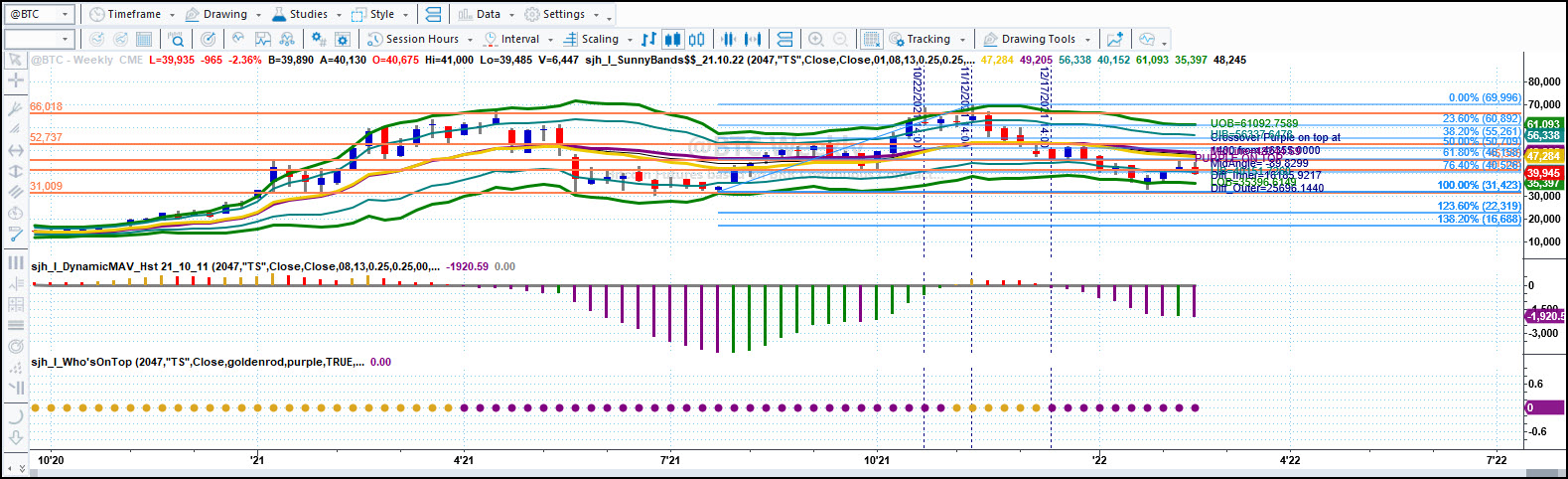The image size is (1568, 479).
Task: Click the chart search magnifier icon
Action: (x=176, y=39)
